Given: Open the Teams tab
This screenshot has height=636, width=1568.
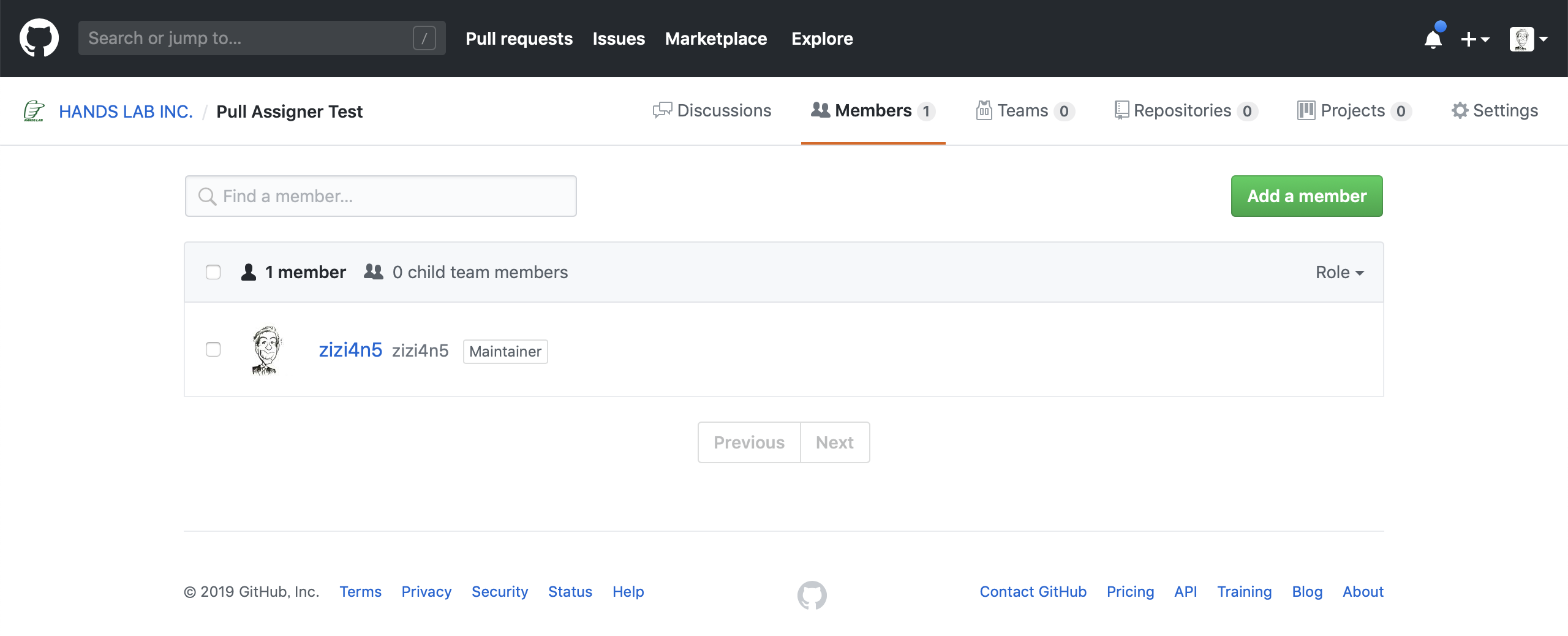Looking at the screenshot, I should pyautogui.click(x=1025, y=110).
